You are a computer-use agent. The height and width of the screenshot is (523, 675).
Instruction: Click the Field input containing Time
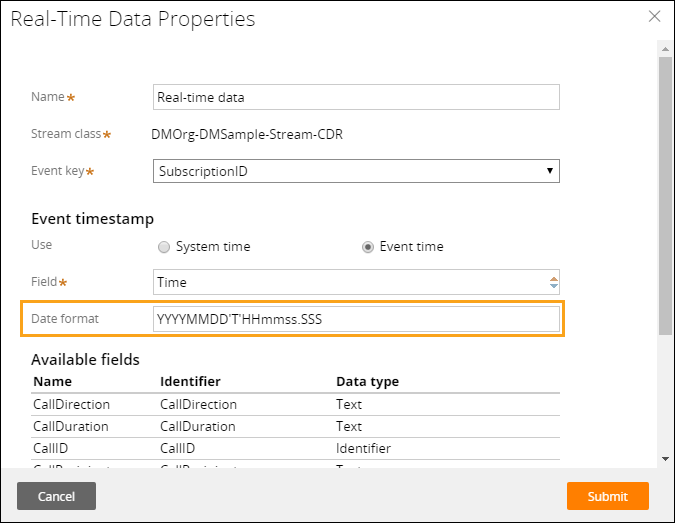click(x=356, y=282)
